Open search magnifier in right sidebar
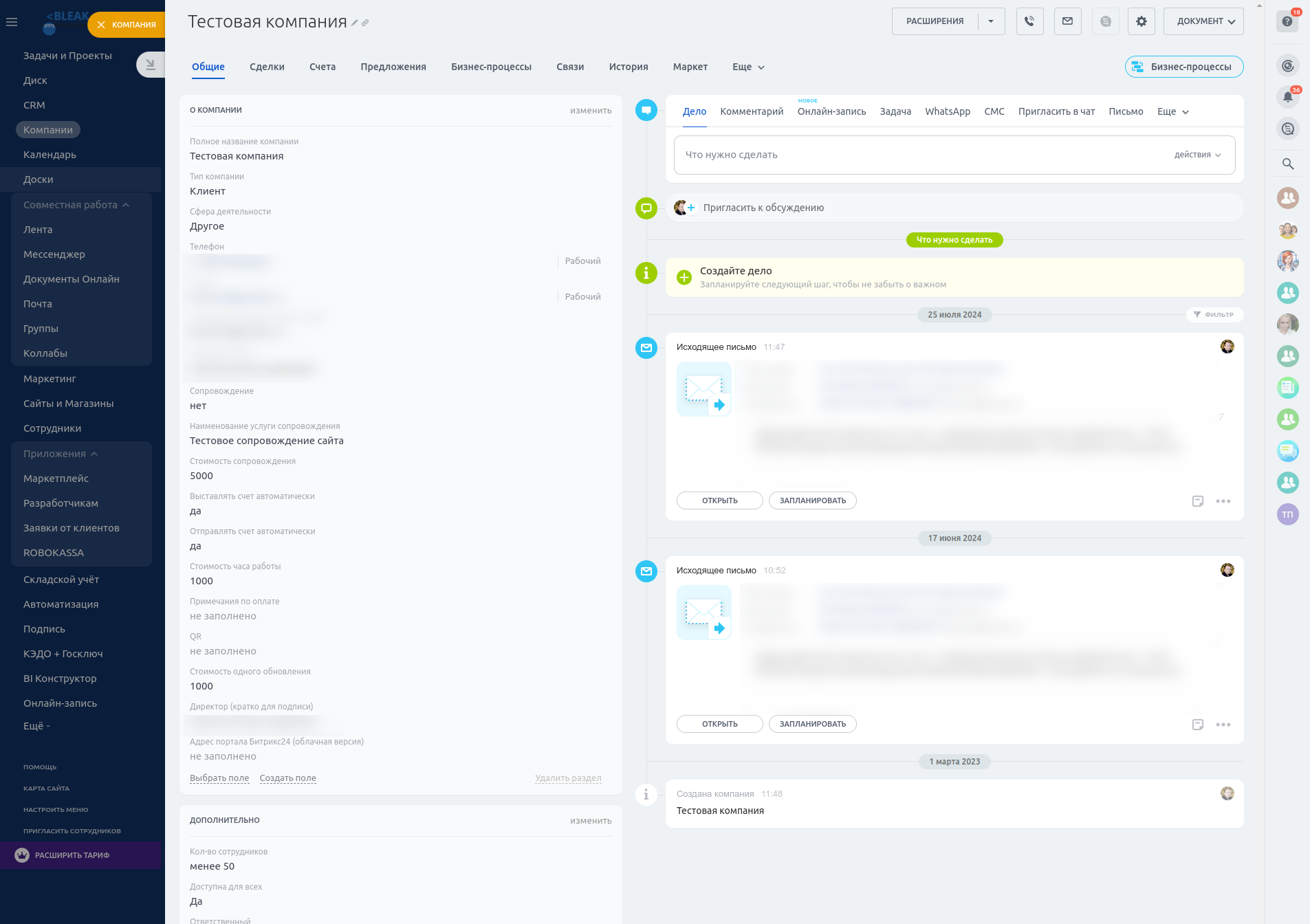The height and width of the screenshot is (924, 1310). 1288,164
